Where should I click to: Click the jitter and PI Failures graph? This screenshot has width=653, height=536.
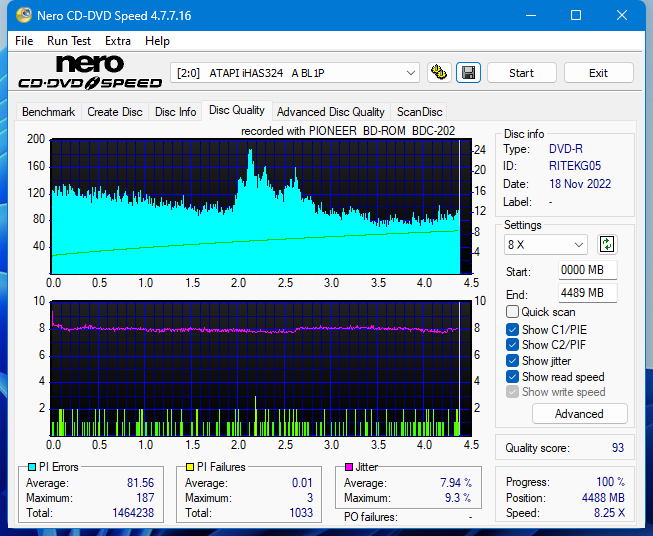tap(261, 368)
